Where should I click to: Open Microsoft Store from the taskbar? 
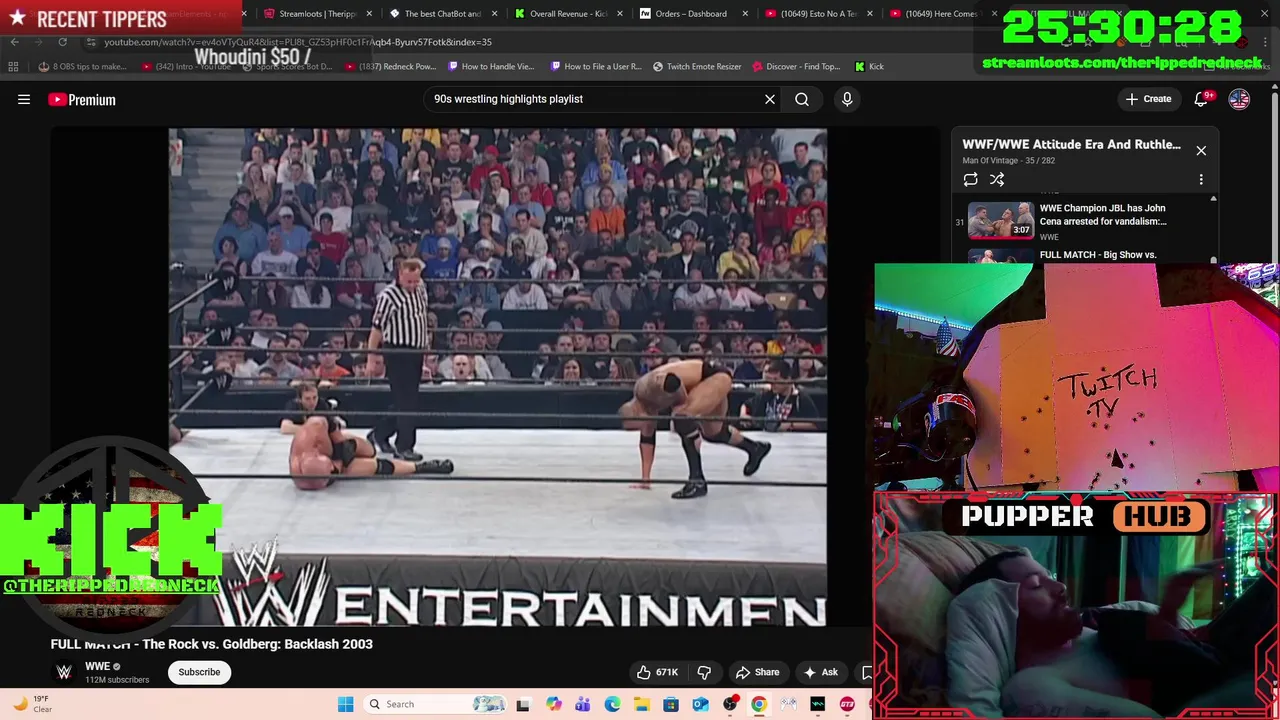tap(670, 704)
